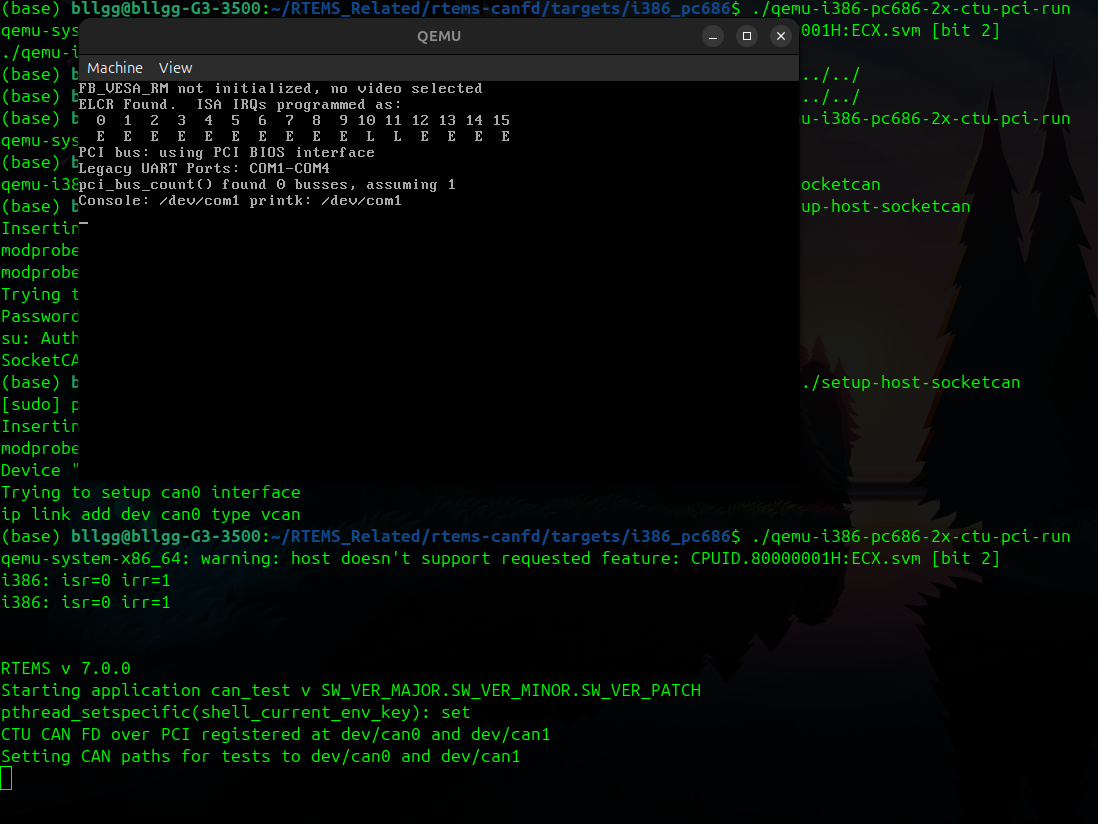Viewport: 1098px width, 824px height.
Task: Open the View menu in QEMU
Action: tap(175, 68)
